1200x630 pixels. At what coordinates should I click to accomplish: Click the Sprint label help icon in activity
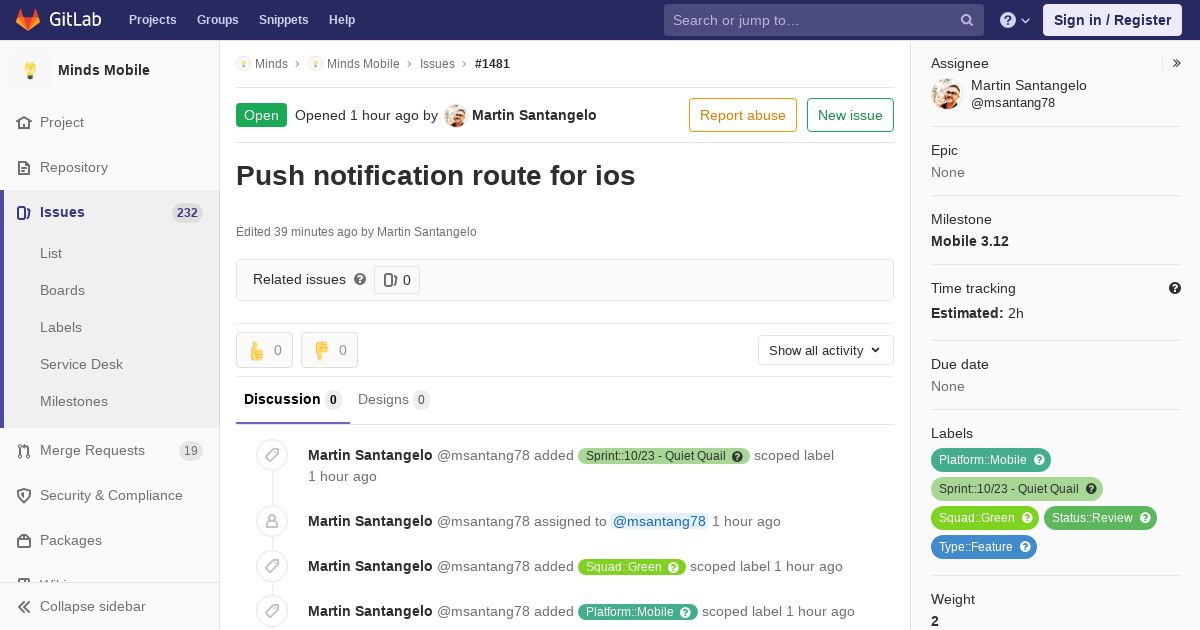738,456
